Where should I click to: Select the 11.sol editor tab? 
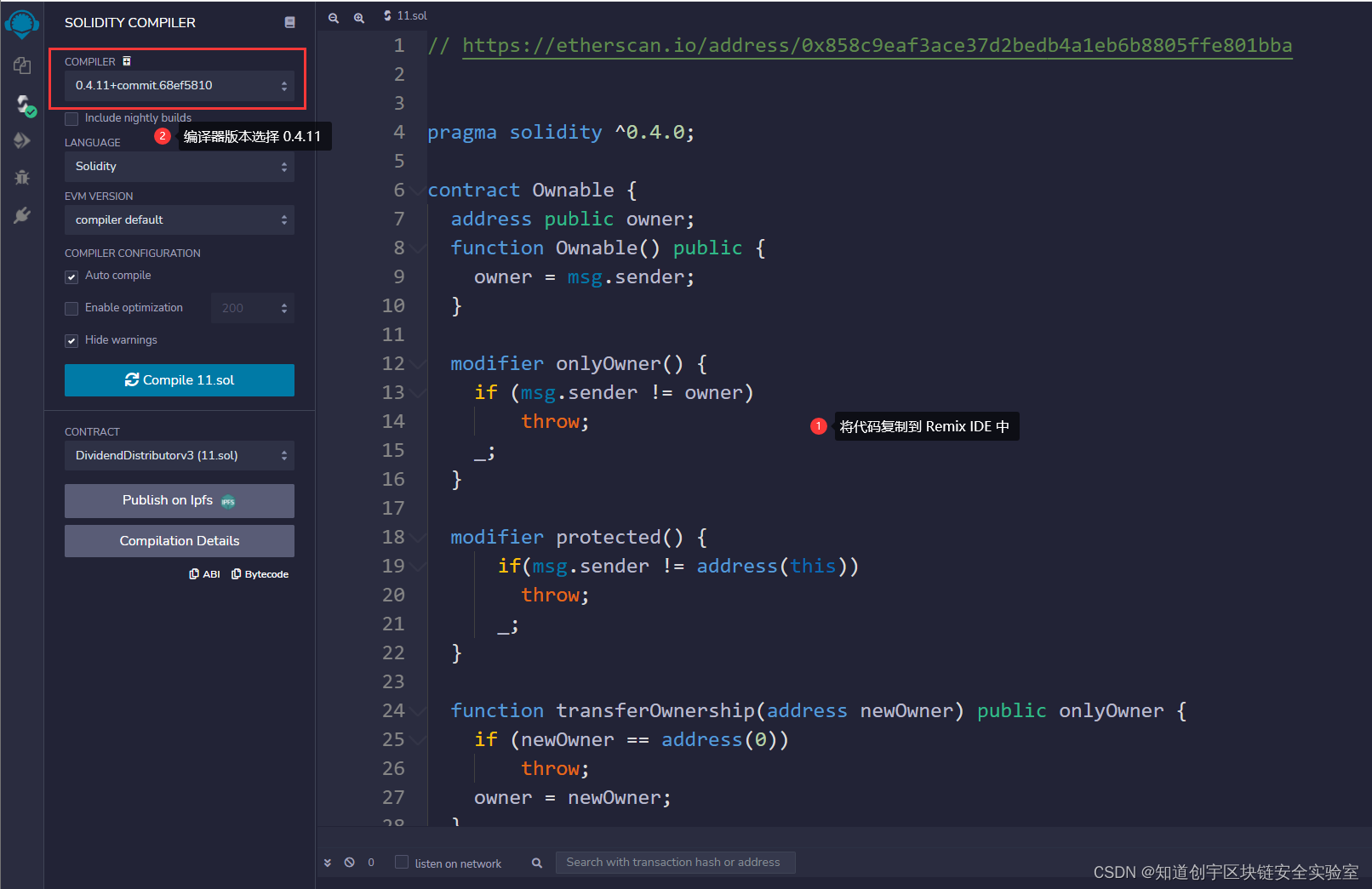click(406, 16)
